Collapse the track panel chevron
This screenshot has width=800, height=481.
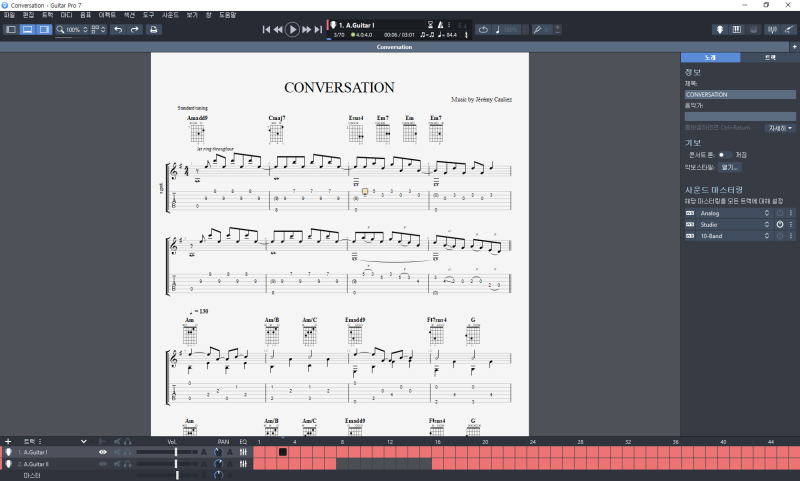click(x=84, y=442)
